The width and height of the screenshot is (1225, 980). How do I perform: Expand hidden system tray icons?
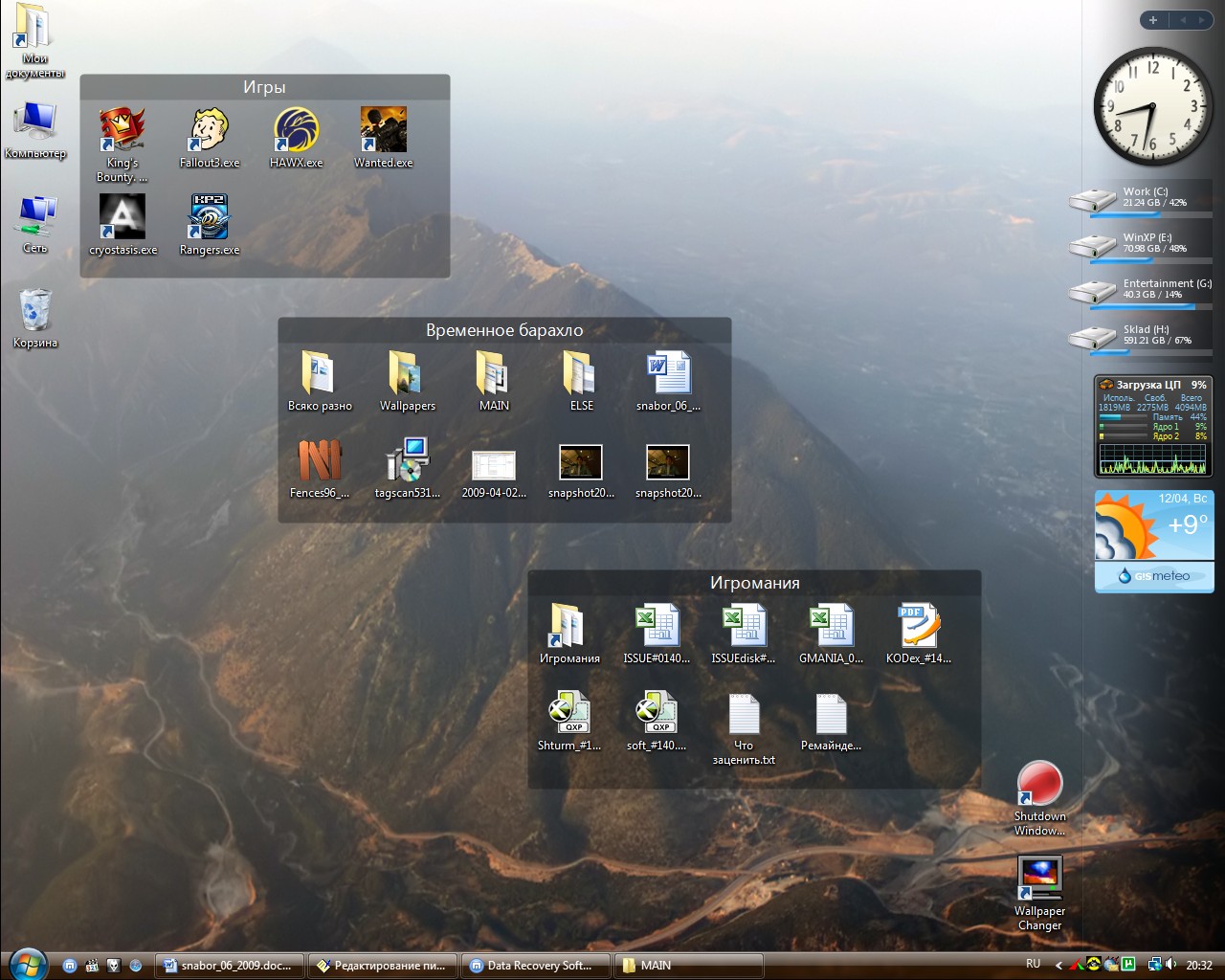(x=1058, y=966)
